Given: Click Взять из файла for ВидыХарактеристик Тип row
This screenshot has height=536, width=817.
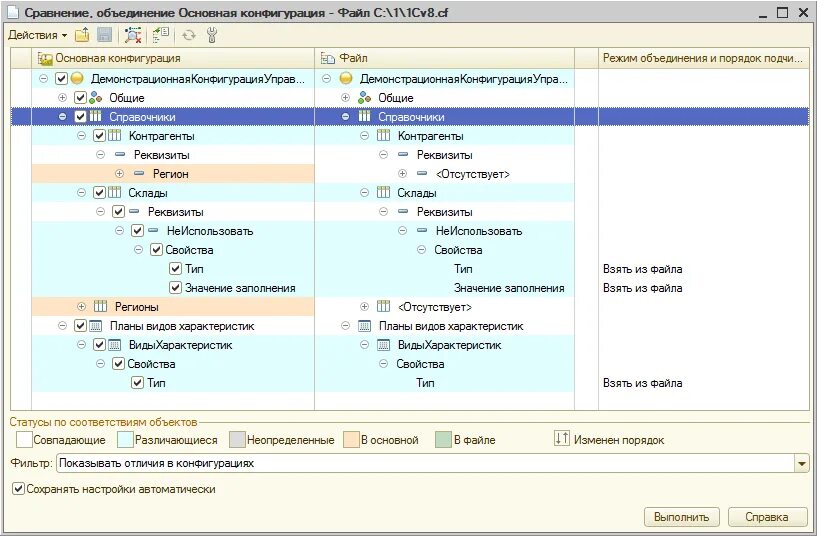Looking at the screenshot, I should (x=642, y=383).
